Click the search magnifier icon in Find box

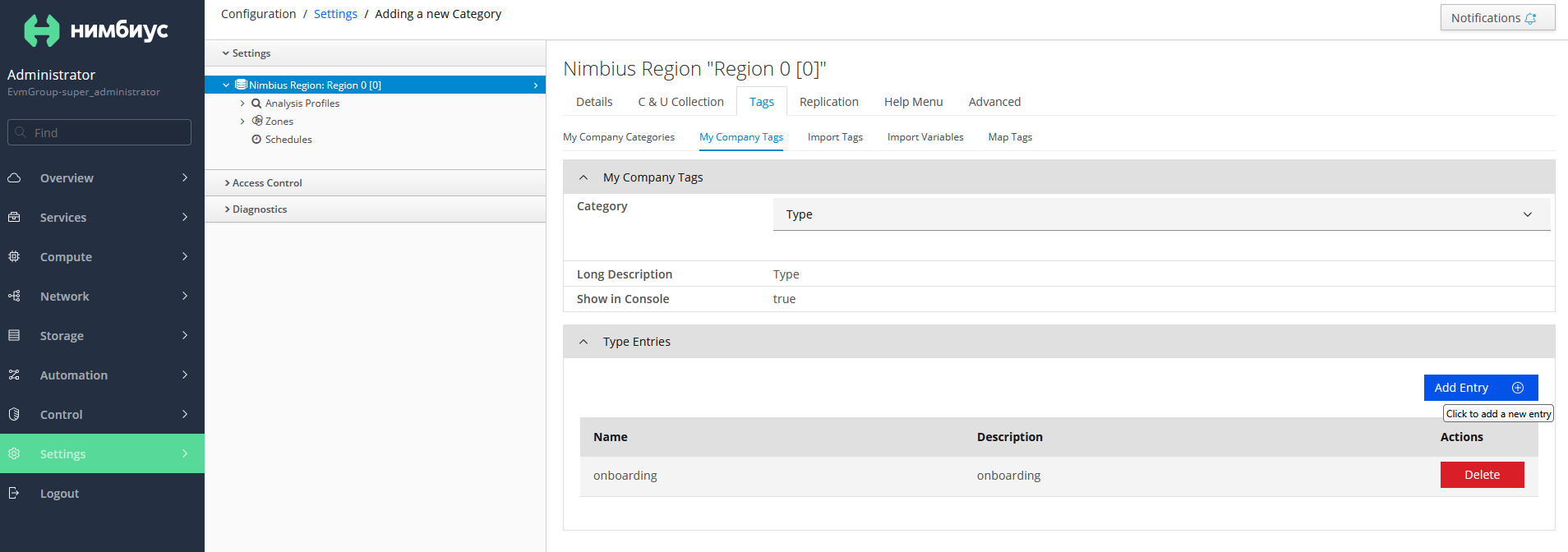pos(21,132)
